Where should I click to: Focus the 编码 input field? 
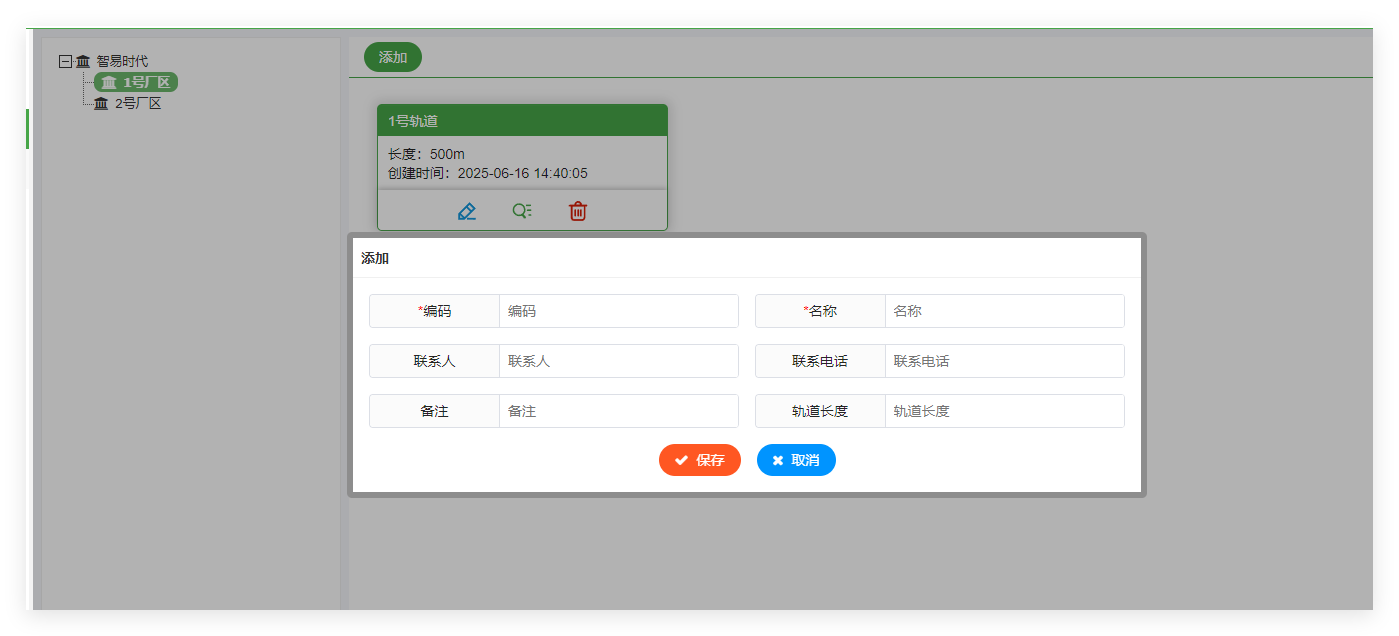pos(618,311)
